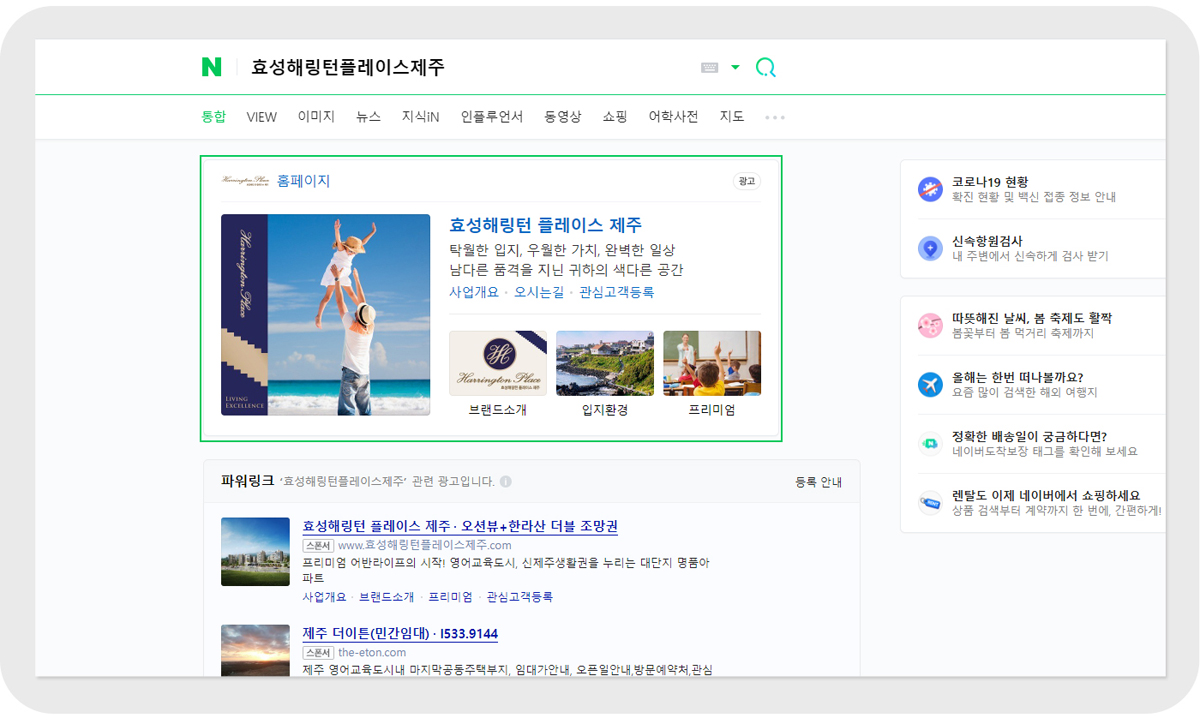The width and height of the screenshot is (1200, 724).
Task: Click the 브랜드소개 caption under thumbnail
Action: [x=498, y=410]
